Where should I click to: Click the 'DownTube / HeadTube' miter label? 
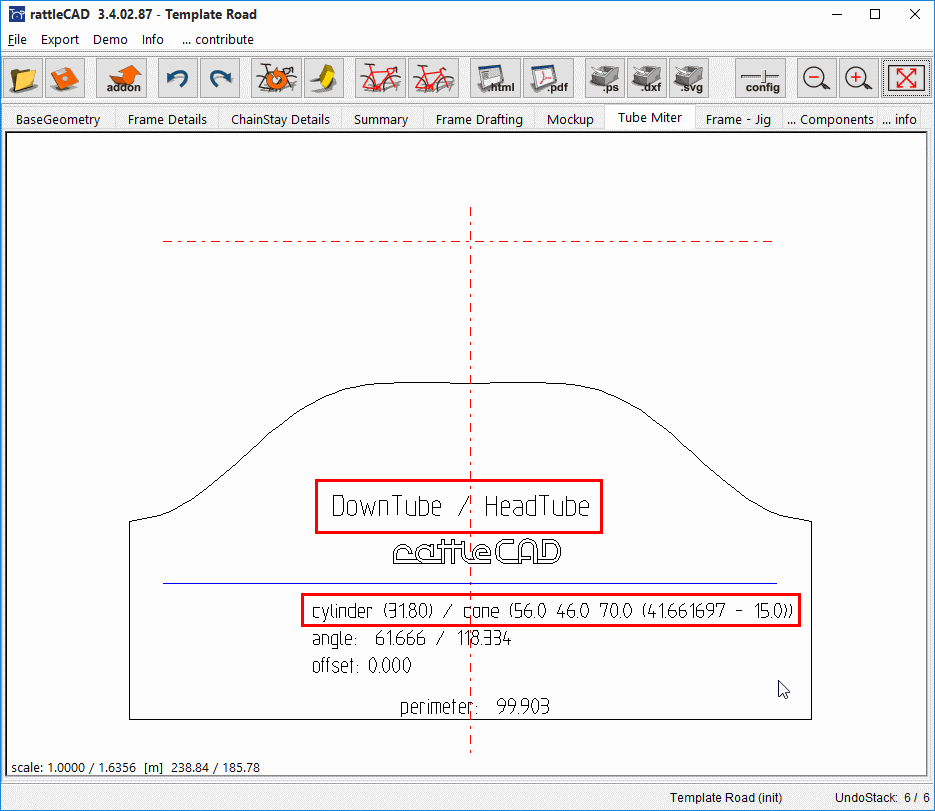click(x=459, y=506)
